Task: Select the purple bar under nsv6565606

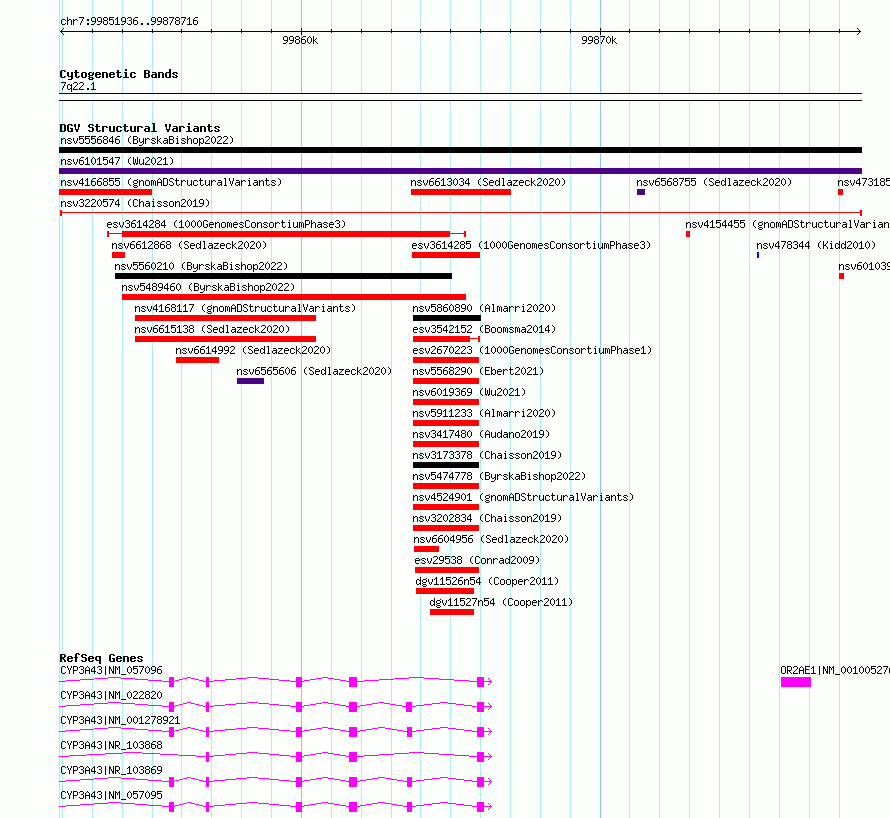Action: pos(250,381)
